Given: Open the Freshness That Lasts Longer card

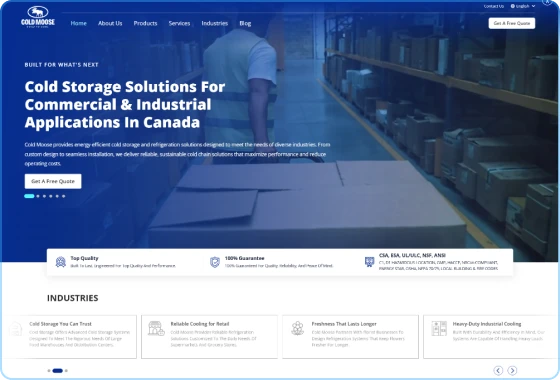Looking at the screenshot, I should point(350,336).
